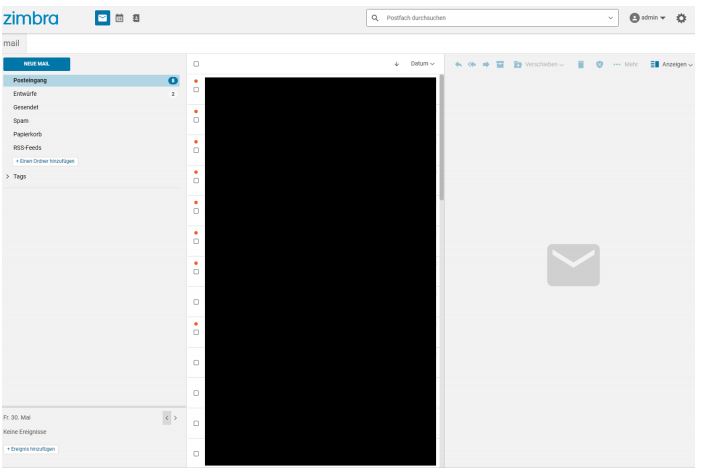Open the Contacts address book icon
Image resolution: width=702 pixels, height=473 pixels.
pyautogui.click(x=136, y=18)
